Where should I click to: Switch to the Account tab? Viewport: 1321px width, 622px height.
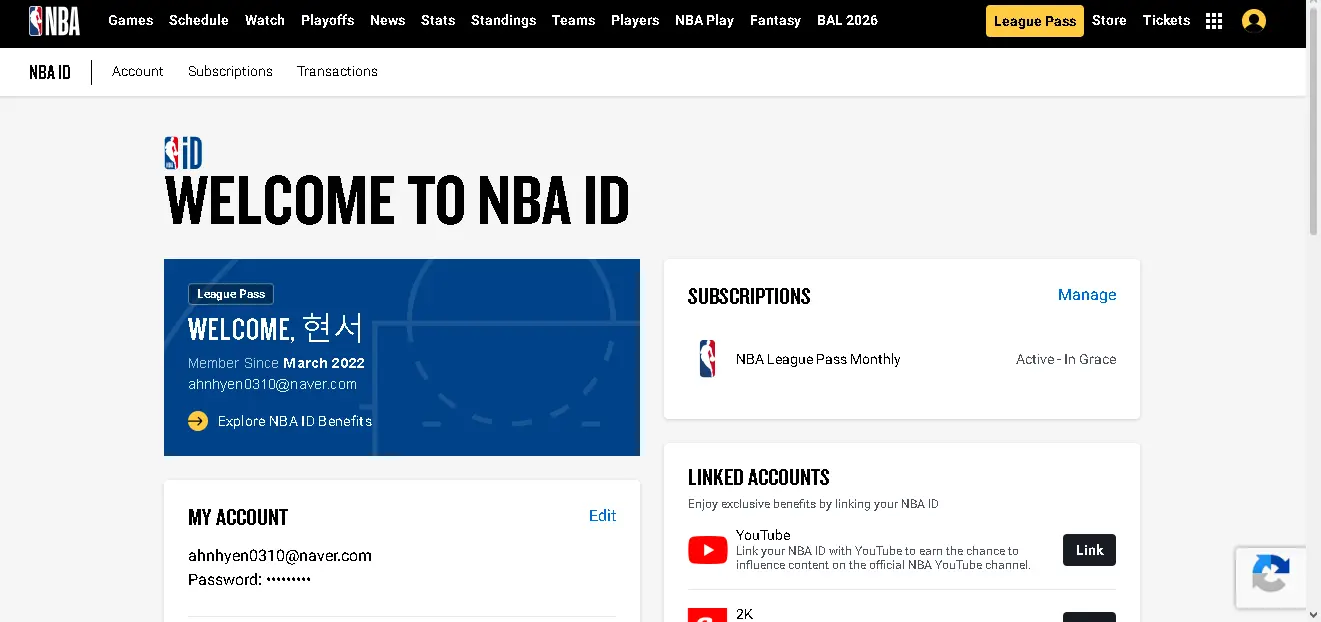tap(138, 72)
